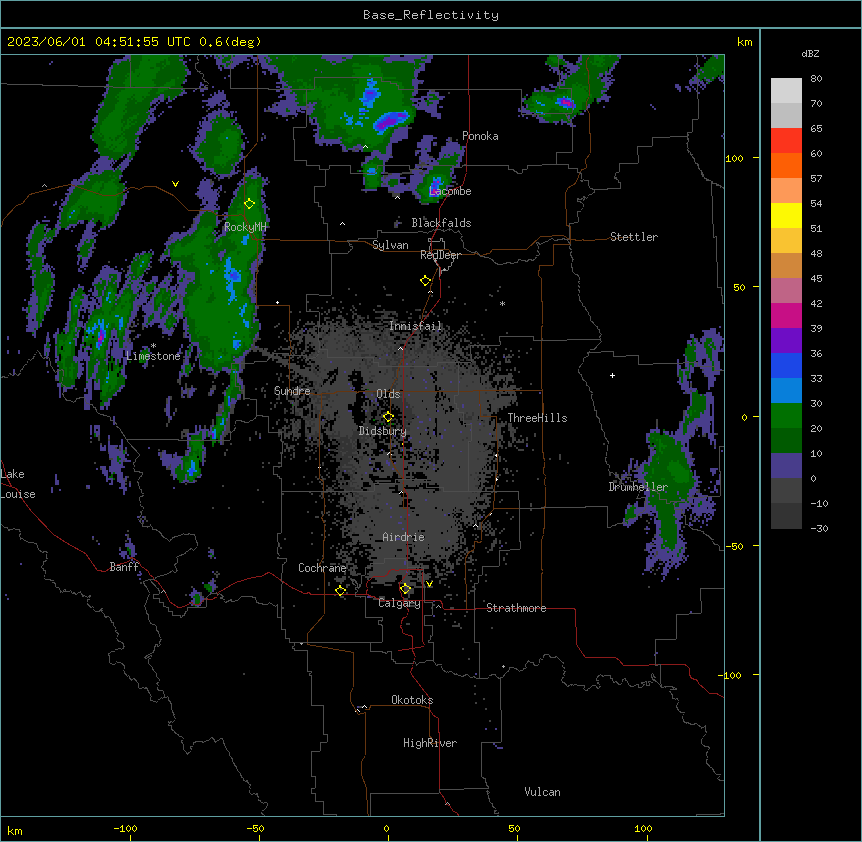This screenshot has width=862, height=842.
Task: Click the white caret marker south of Innisfail
Action: tap(400, 348)
